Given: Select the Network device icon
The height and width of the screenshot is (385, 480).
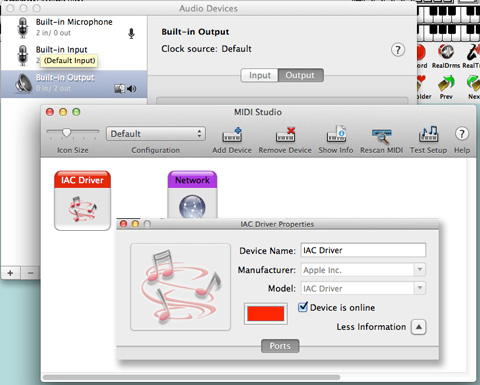Looking at the screenshot, I should tap(192, 195).
